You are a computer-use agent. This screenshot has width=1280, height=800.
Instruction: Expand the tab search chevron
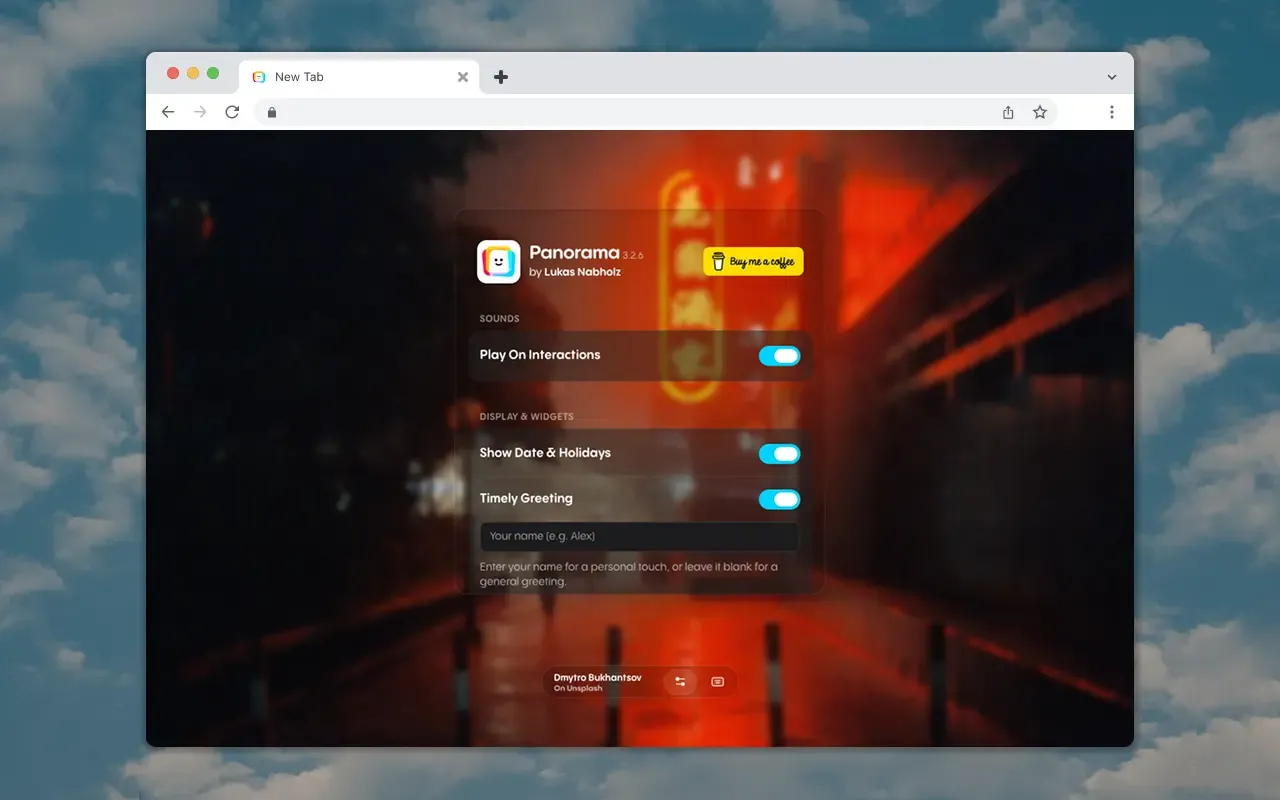[1111, 77]
